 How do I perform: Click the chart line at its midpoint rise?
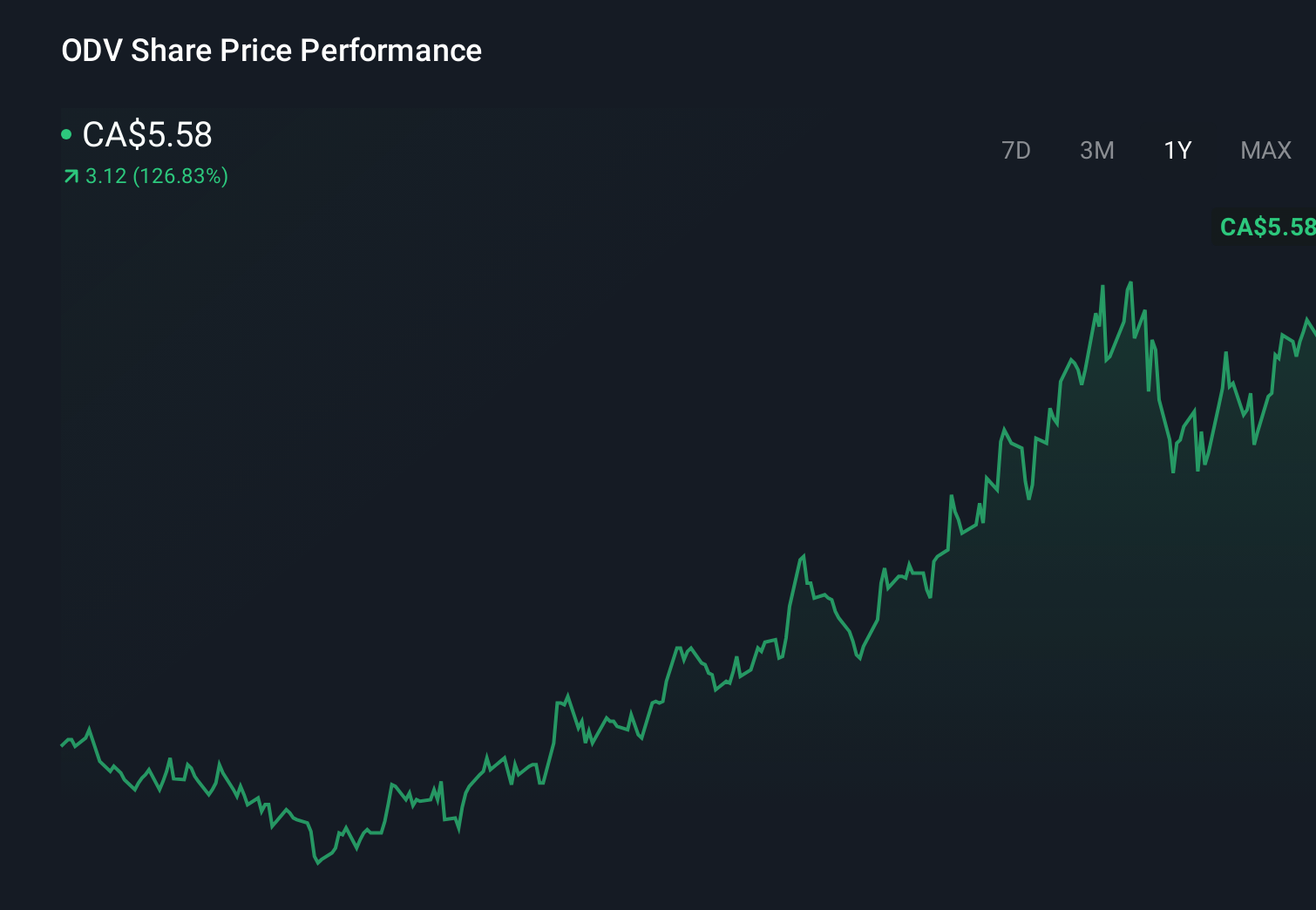tap(680, 649)
